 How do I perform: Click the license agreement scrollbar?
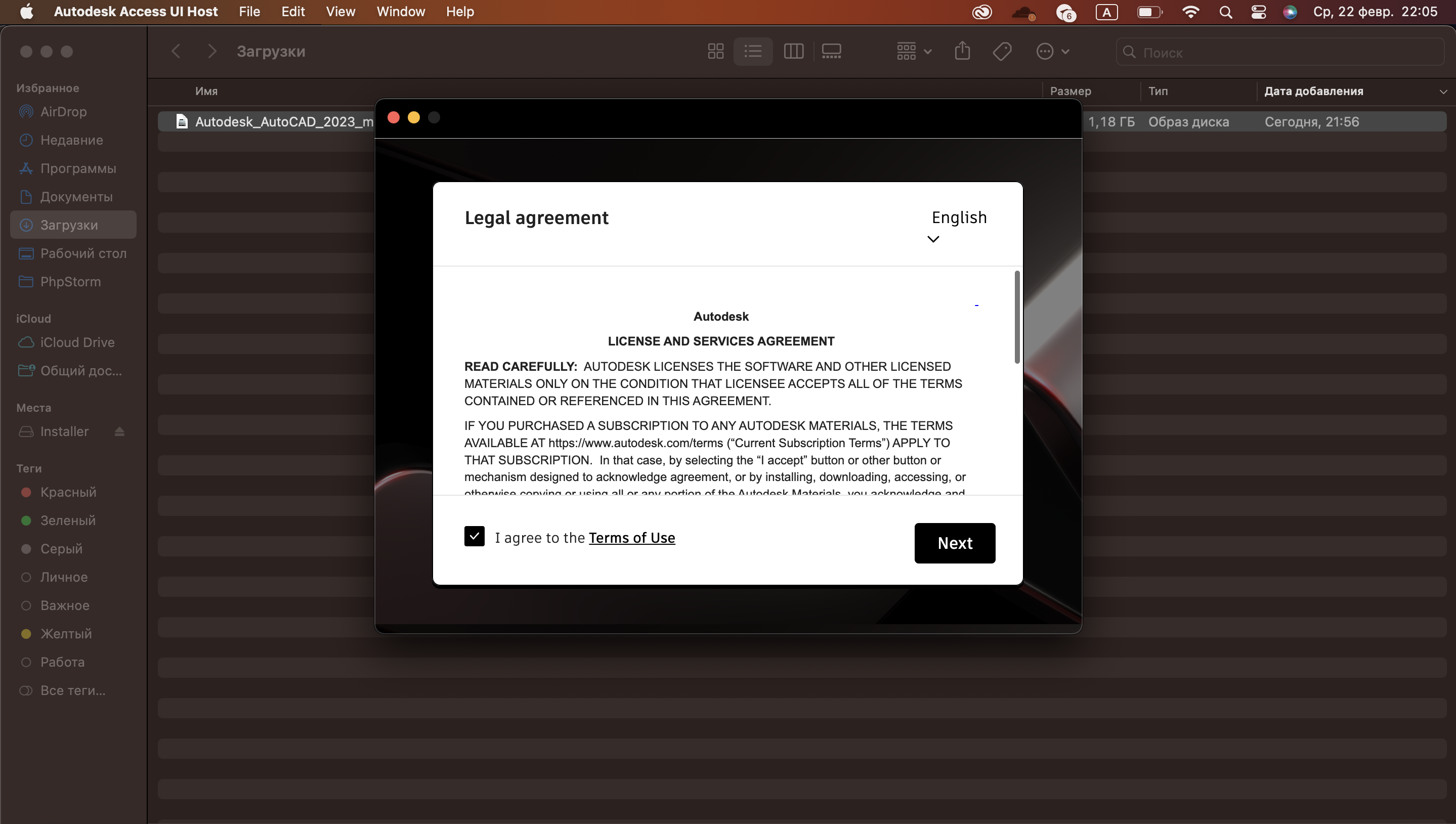(x=1017, y=317)
